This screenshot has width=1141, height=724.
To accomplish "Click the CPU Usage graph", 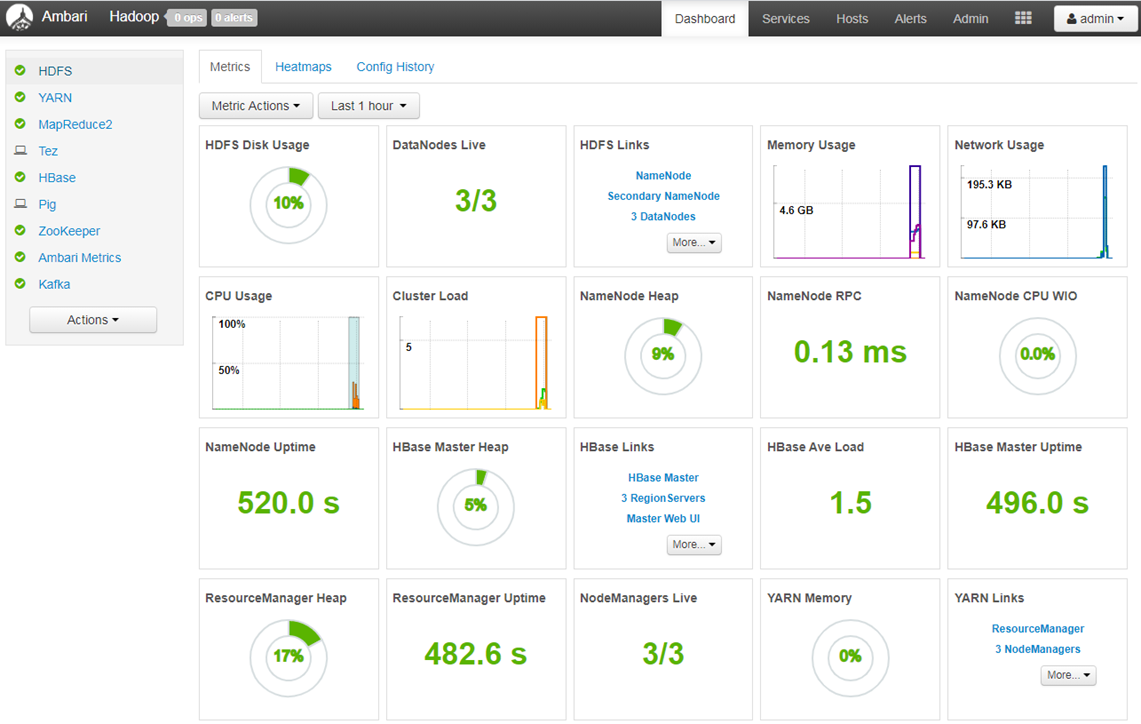I will [287, 362].
